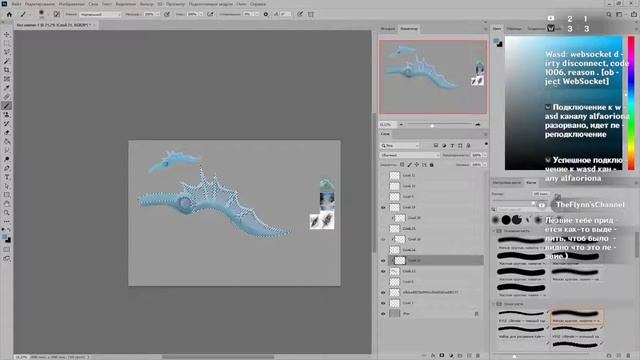
Task: Go to the Home screen icon
Action: [x=9, y=14]
